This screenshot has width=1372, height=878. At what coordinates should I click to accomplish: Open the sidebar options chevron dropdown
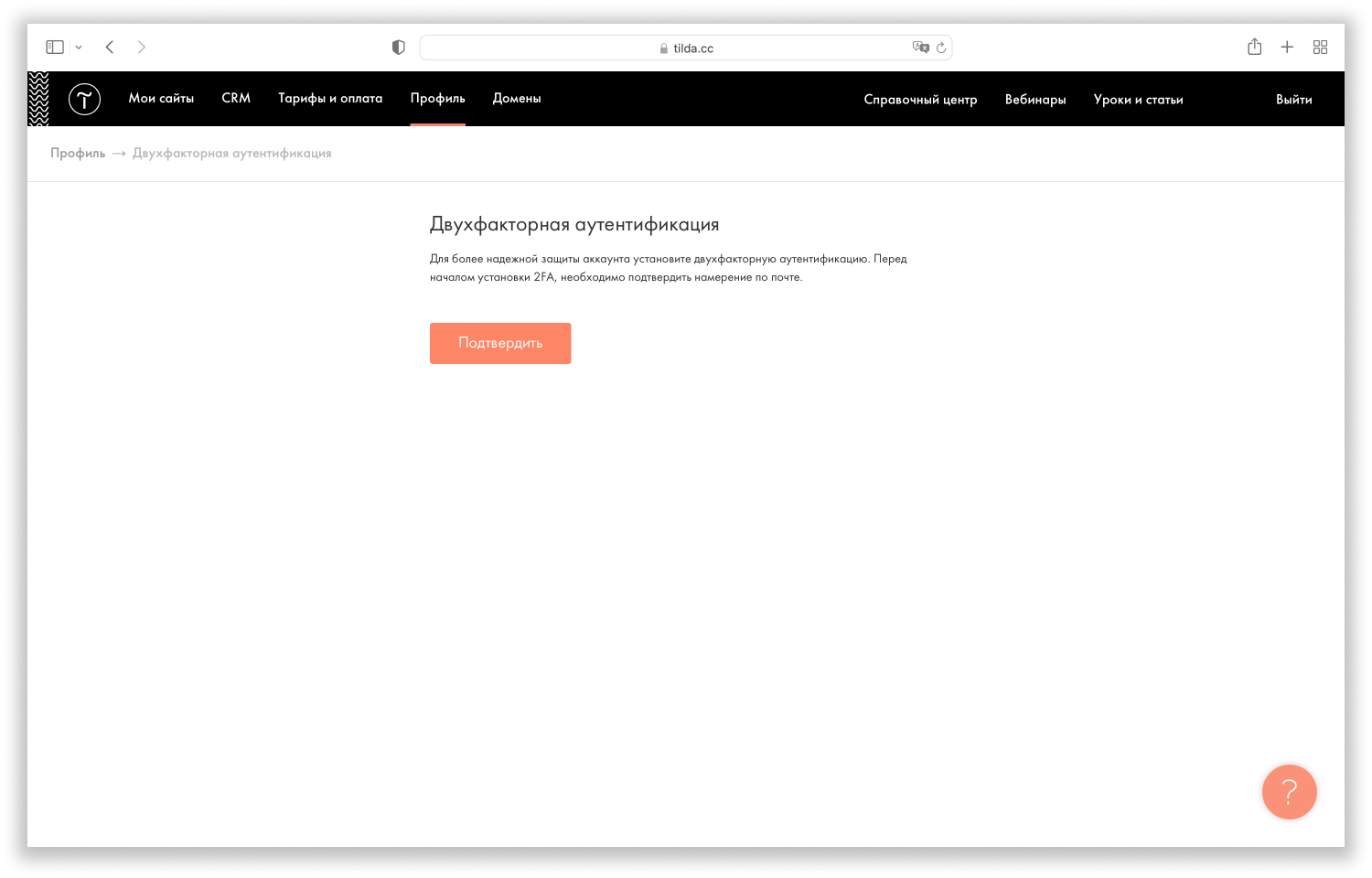point(79,48)
